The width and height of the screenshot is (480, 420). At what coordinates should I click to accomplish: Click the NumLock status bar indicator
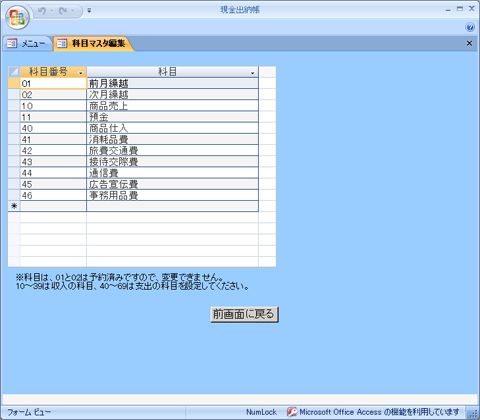click(x=261, y=412)
